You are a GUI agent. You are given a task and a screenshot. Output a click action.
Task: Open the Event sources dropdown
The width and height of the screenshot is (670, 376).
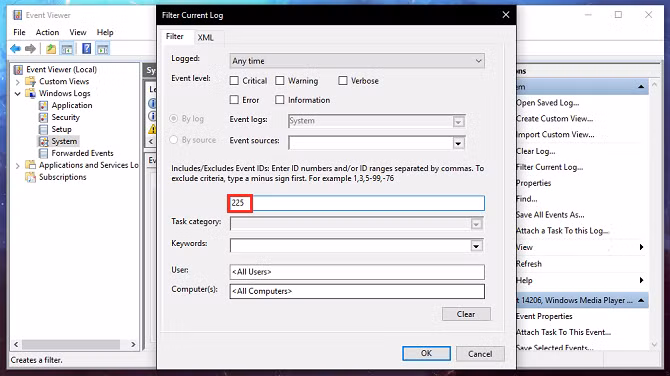pyautogui.click(x=458, y=143)
